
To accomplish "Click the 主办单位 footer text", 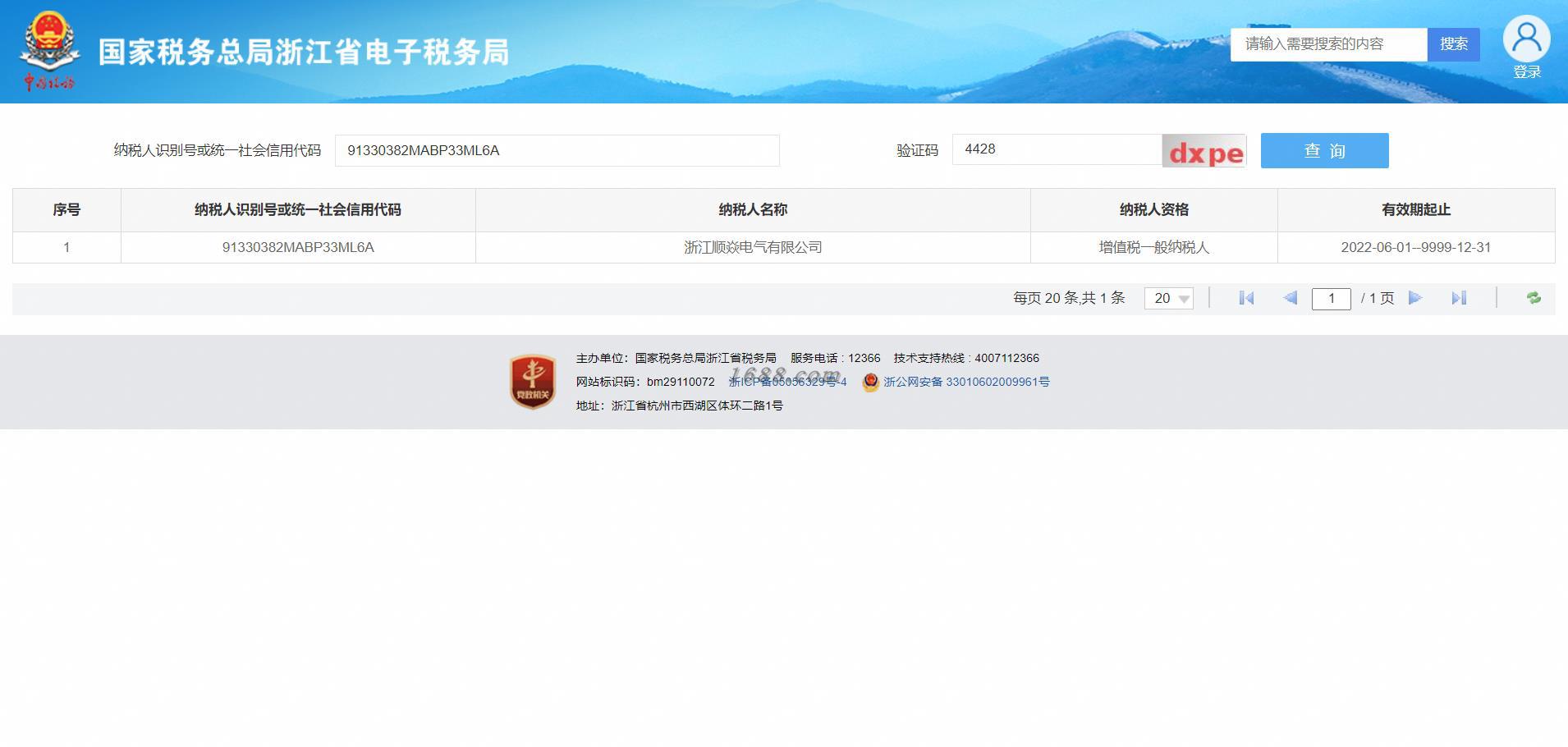I will tap(676, 358).
